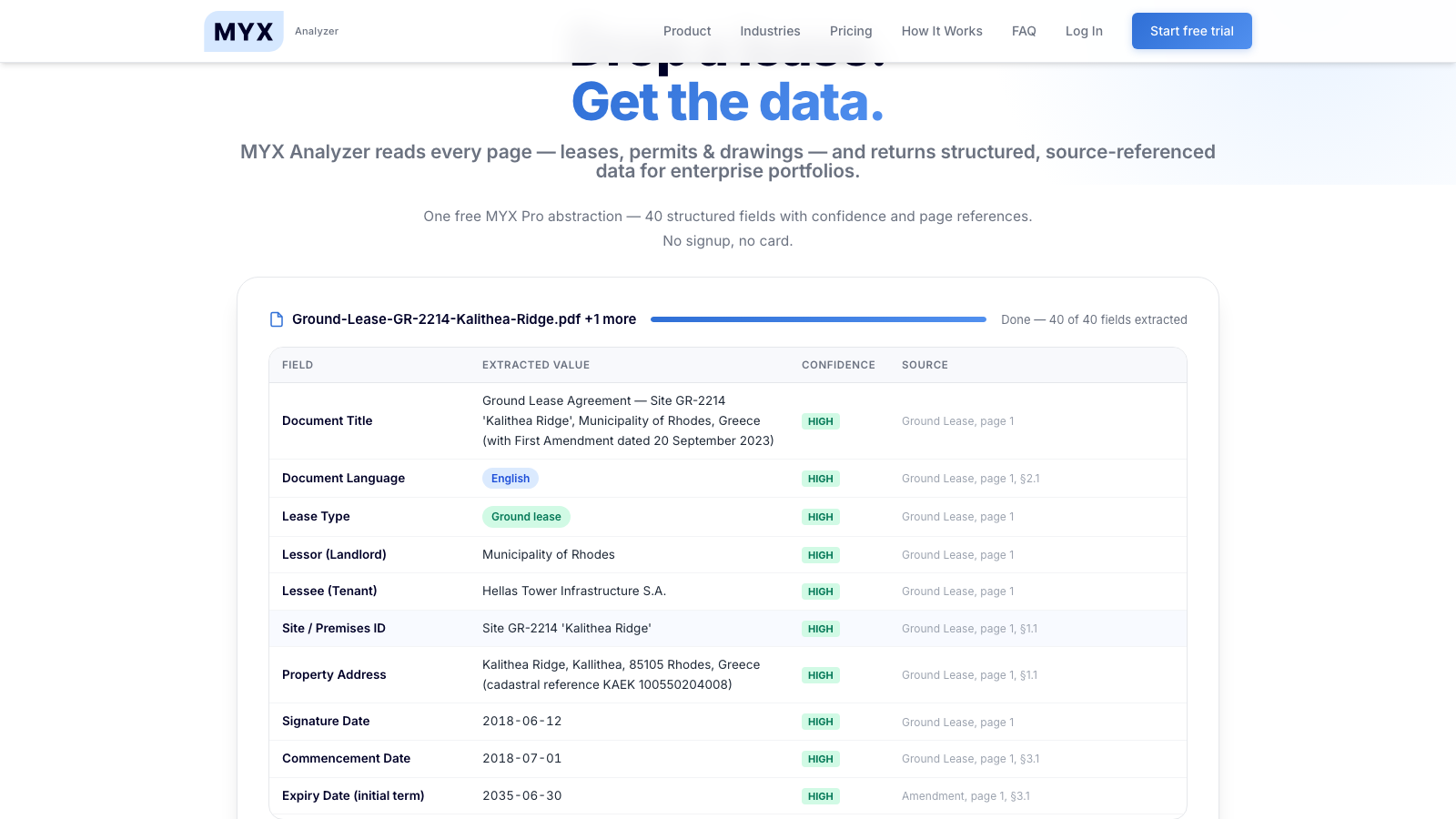This screenshot has width=1456, height=819.
Task: Click Site / Premises ID source reference
Action: pyautogui.click(x=969, y=629)
